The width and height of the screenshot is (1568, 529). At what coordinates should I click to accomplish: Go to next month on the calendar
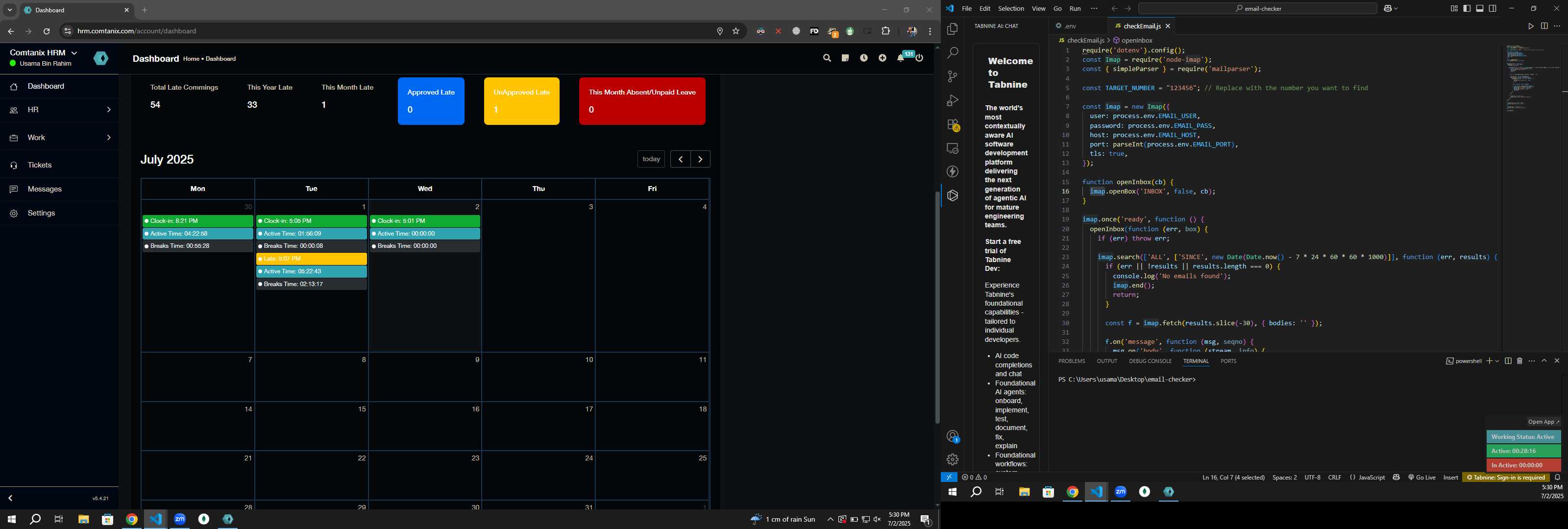click(x=701, y=160)
